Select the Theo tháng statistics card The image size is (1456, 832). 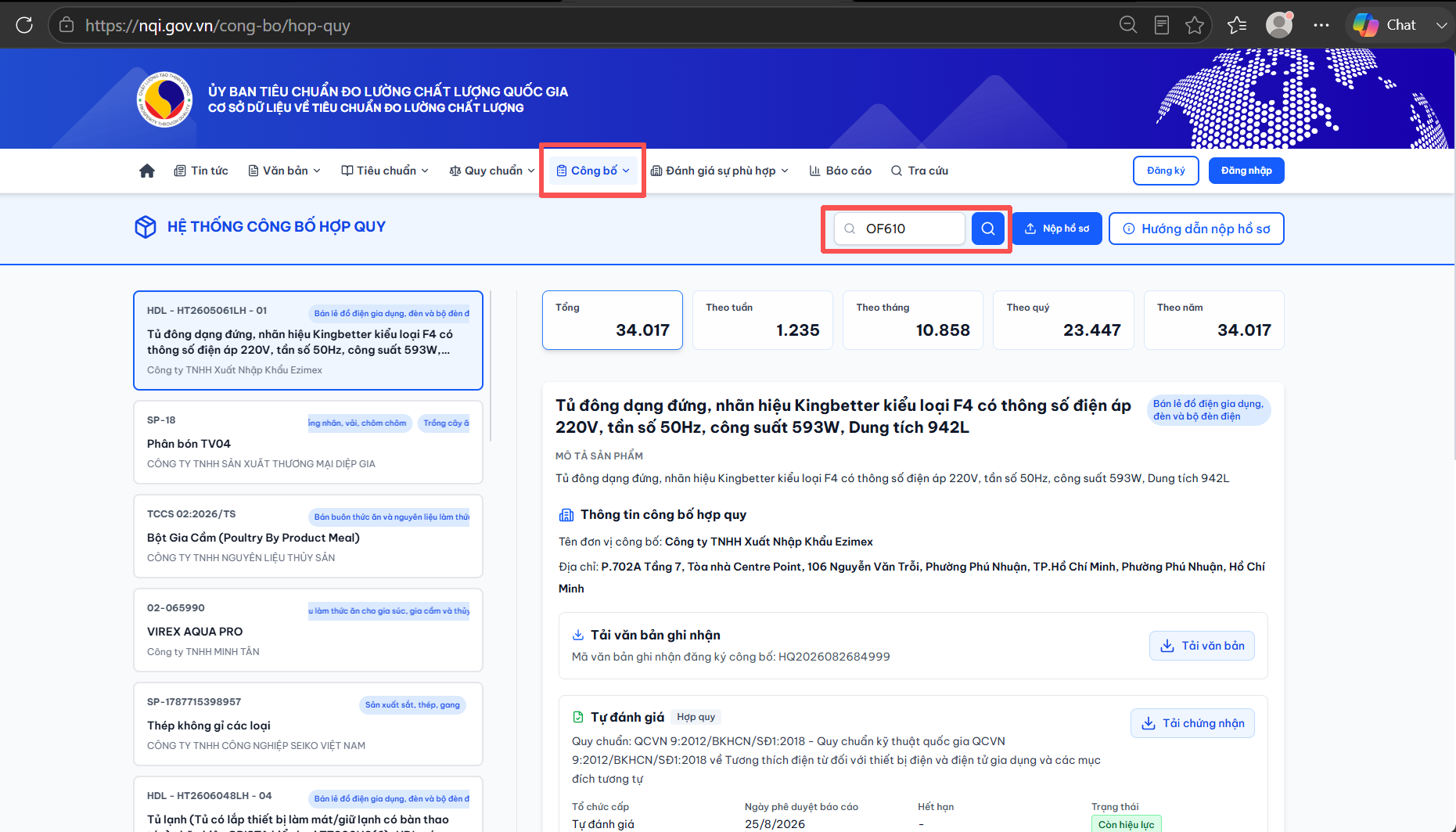pos(913,320)
